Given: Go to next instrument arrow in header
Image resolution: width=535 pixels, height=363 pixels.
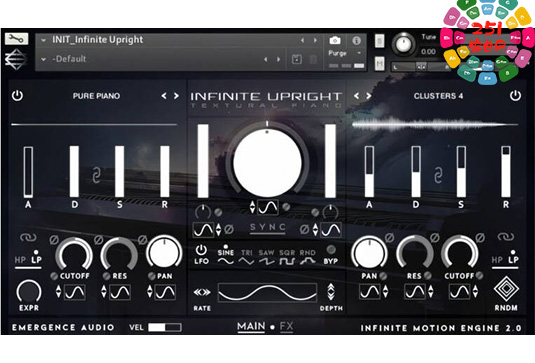Looking at the screenshot, I should point(315,40).
